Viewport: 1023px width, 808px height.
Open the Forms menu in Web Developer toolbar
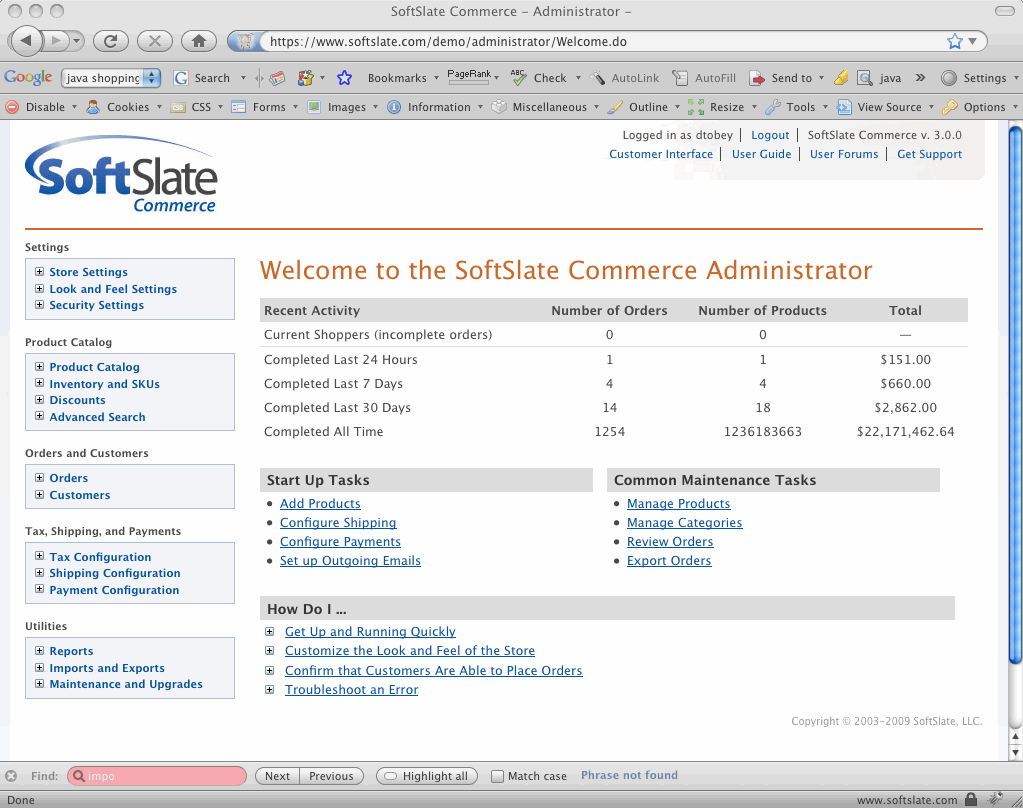click(264, 107)
